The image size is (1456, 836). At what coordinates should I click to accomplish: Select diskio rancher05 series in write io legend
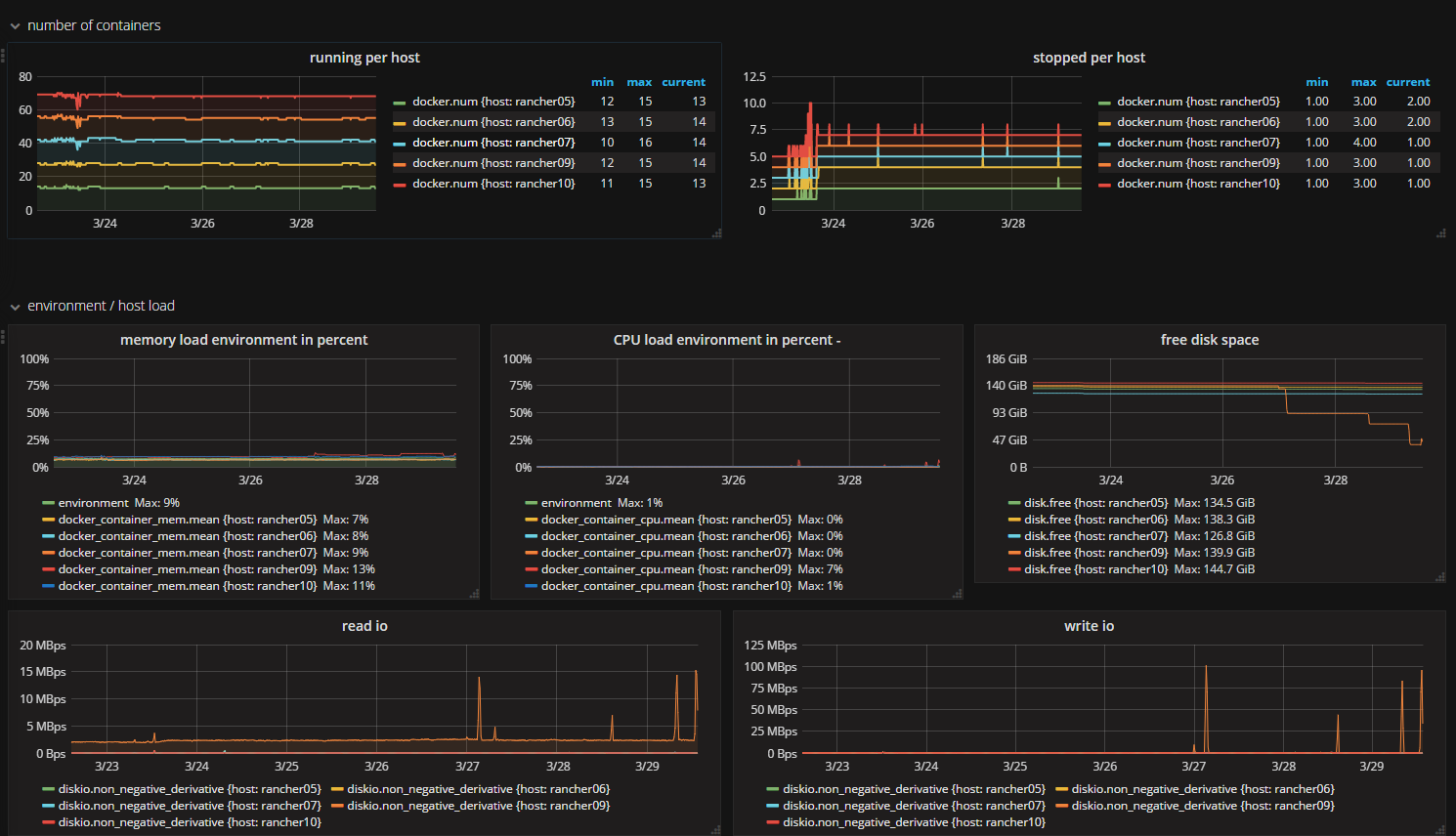click(x=914, y=789)
